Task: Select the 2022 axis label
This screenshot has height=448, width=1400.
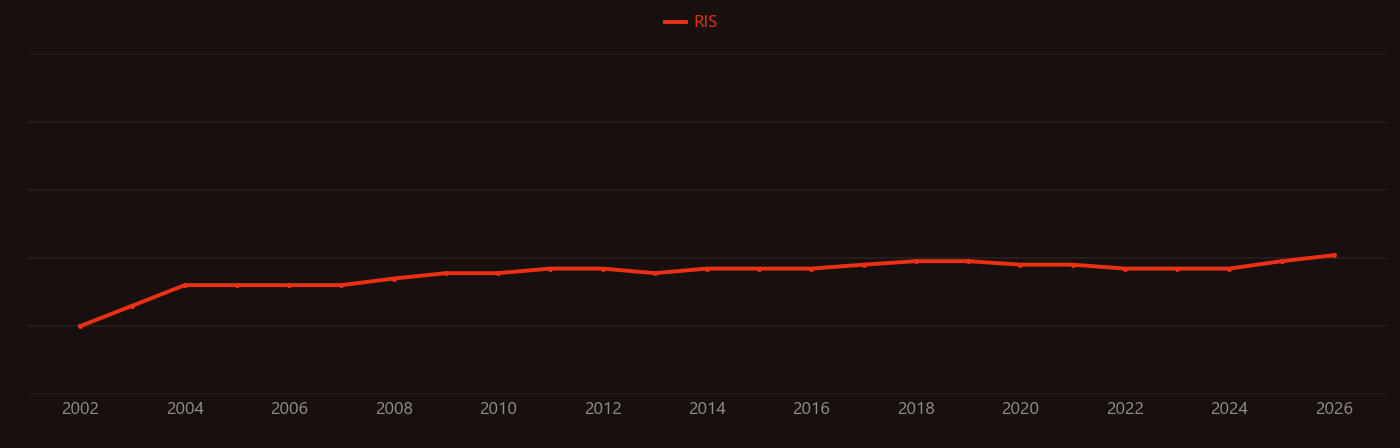Action: (1125, 409)
